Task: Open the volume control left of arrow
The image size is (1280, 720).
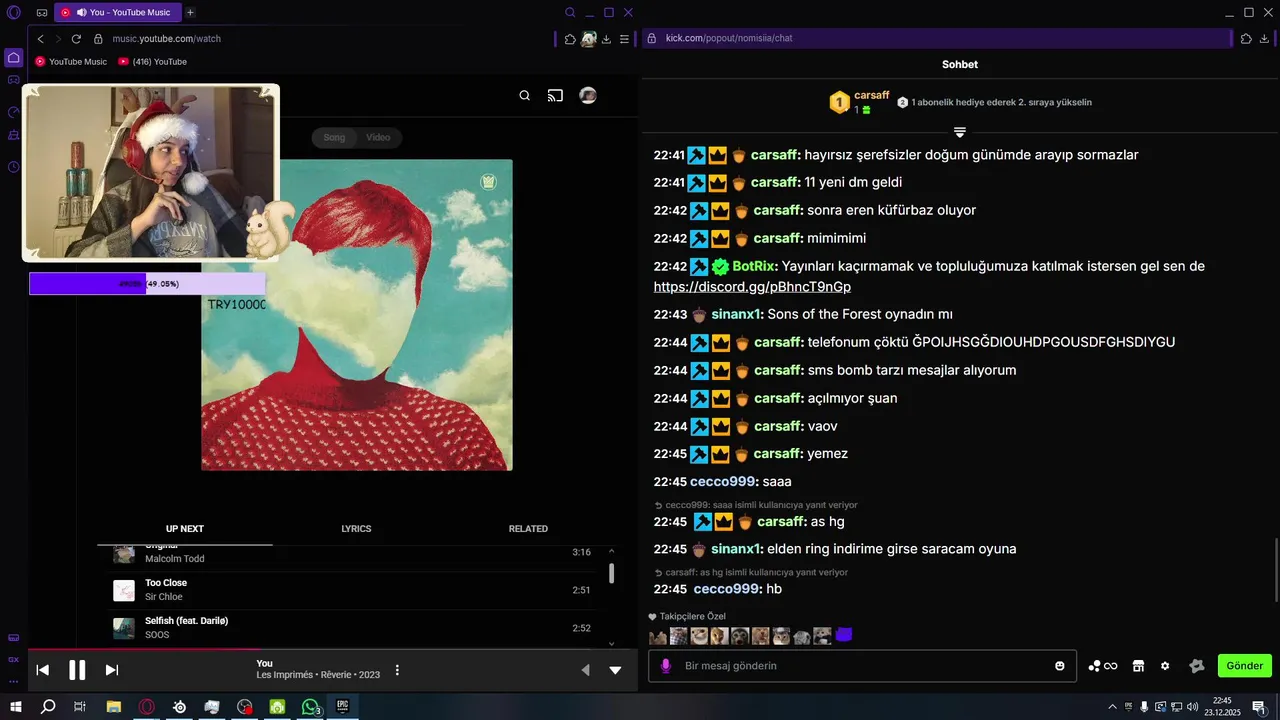Action: pyautogui.click(x=586, y=670)
